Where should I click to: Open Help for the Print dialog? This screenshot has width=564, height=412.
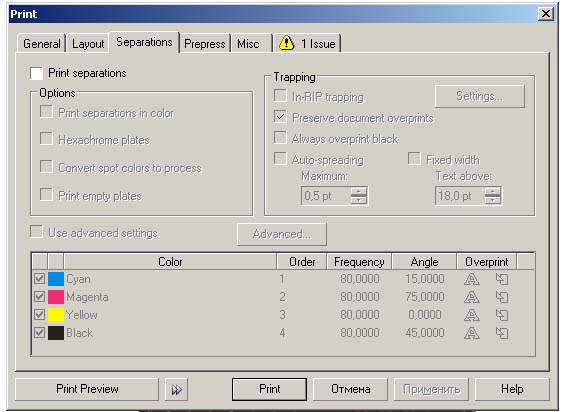pyautogui.click(x=512, y=389)
